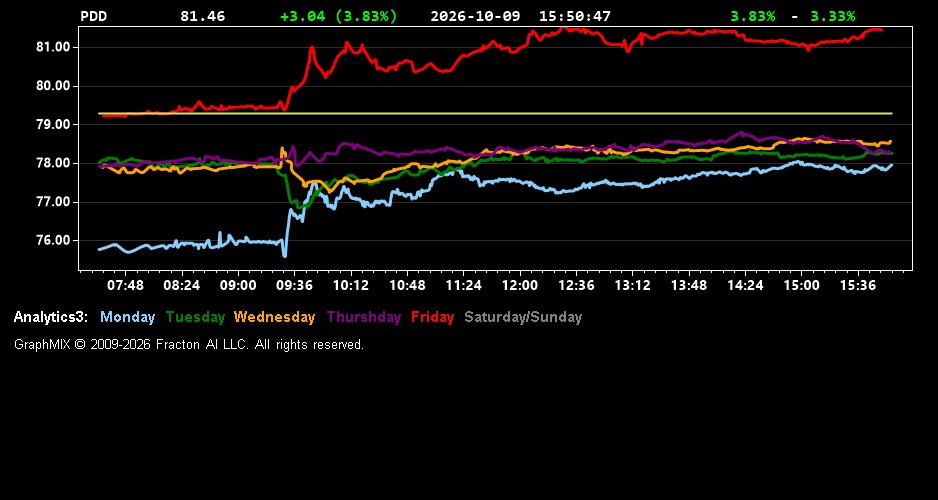This screenshot has height=500, width=938.
Task: Click the 12:00 time axis label
Action: 520,286
